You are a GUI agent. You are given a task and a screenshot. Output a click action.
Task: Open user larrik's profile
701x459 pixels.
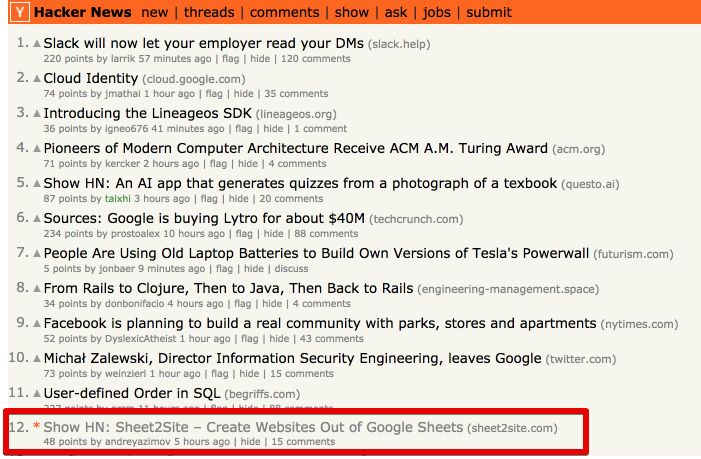[x=123, y=59]
